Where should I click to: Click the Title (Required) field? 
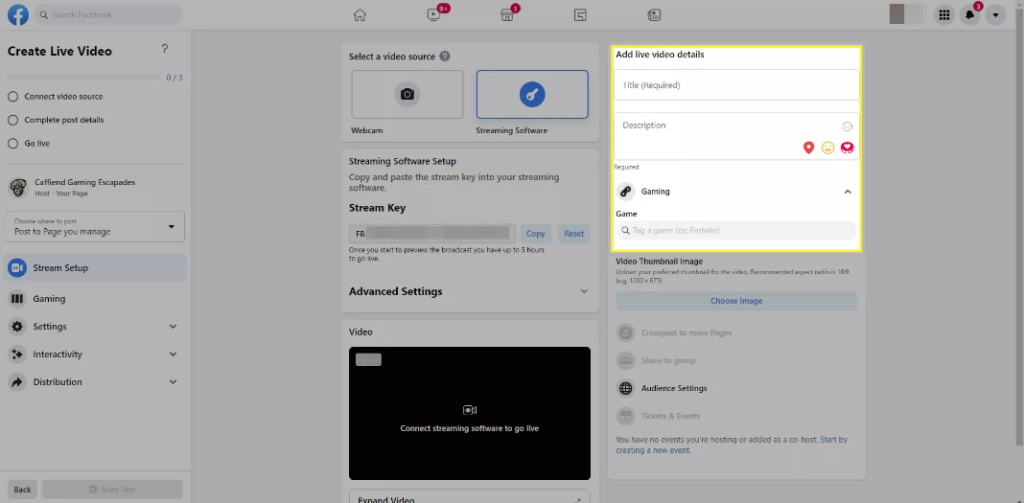pyautogui.click(x=736, y=85)
